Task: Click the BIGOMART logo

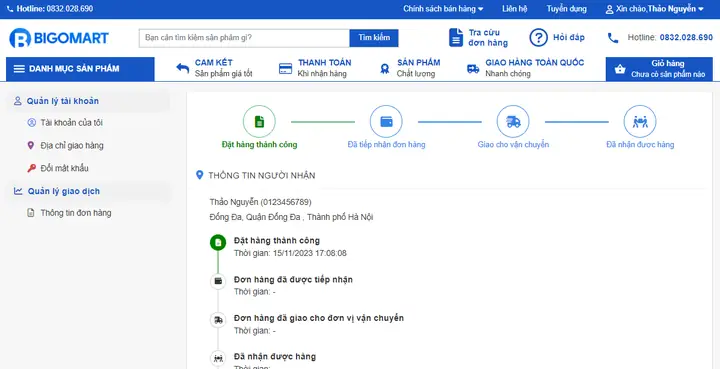Action: [x=59, y=38]
